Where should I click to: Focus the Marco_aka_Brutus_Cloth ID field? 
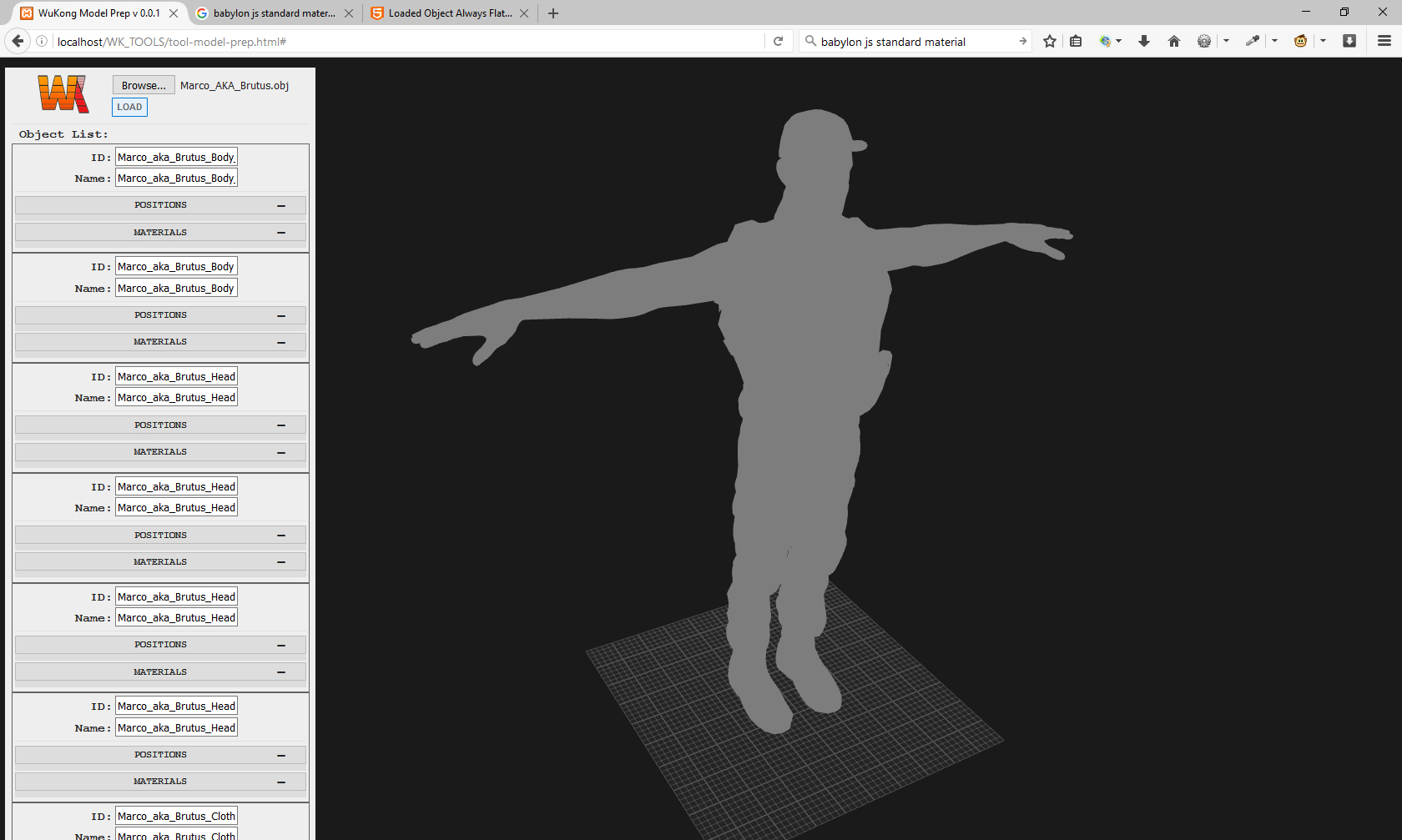tap(176, 816)
